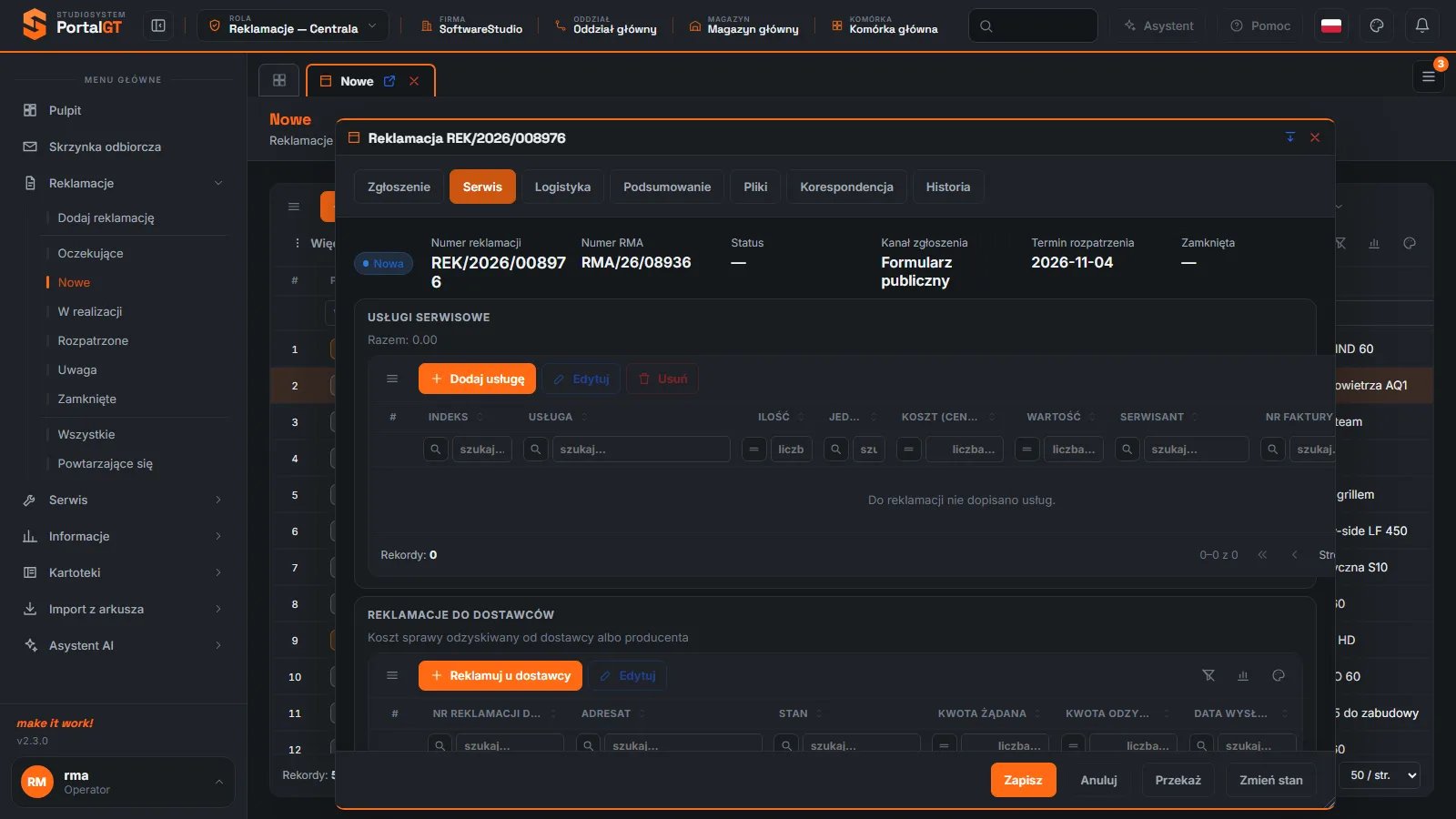Image resolution: width=1456 pixels, height=819 pixels.
Task: Open Nowe tab in new window icon
Action: point(389,81)
